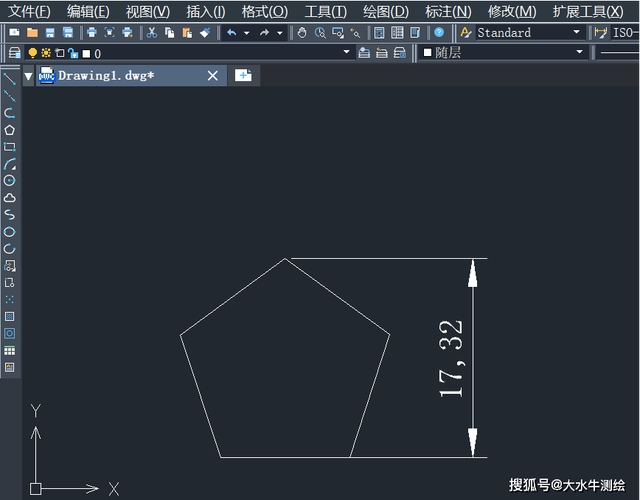
Task: Open the 插入(I) menu
Action: click(206, 11)
